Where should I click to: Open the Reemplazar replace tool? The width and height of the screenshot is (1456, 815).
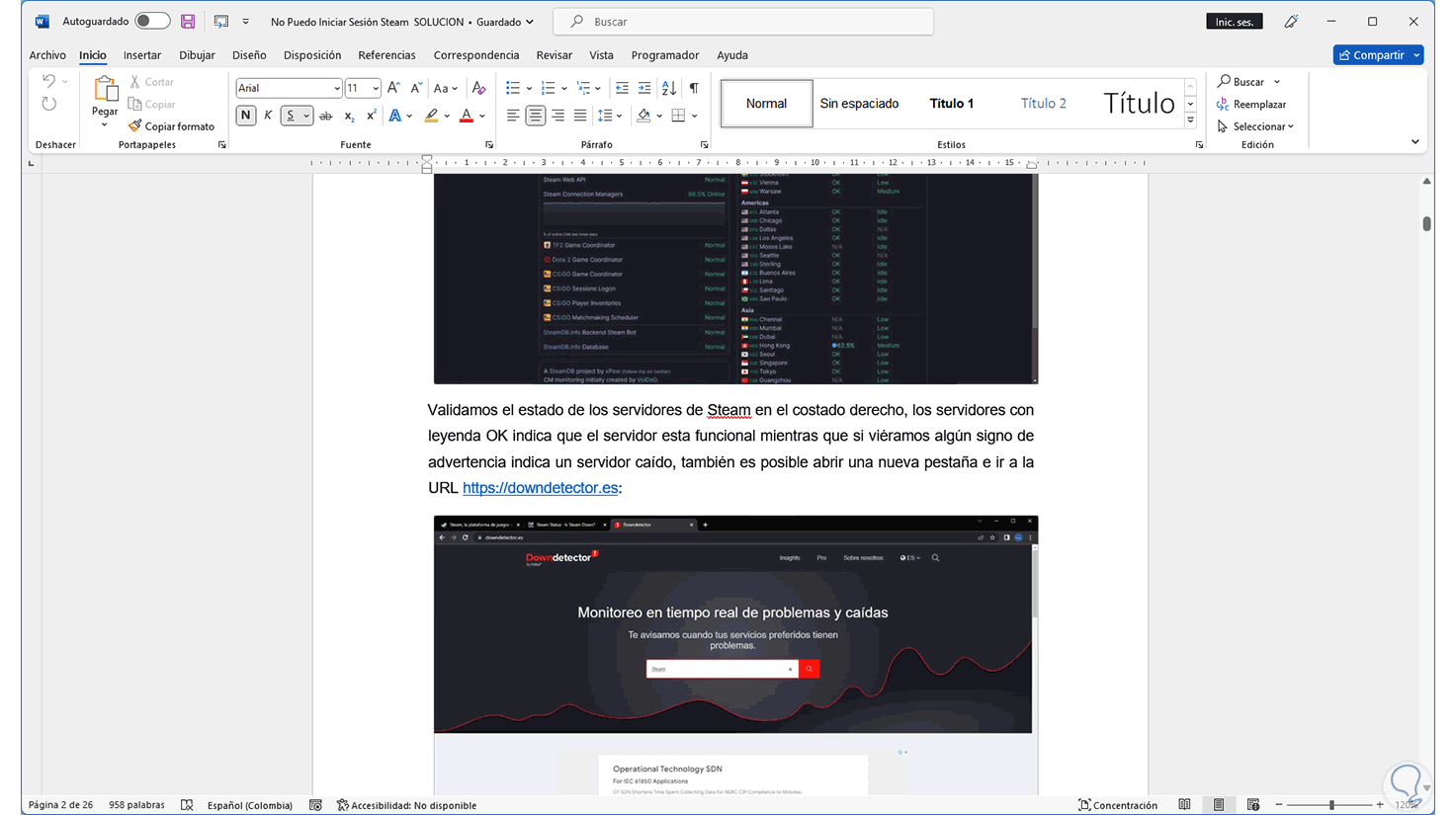(1252, 104)
